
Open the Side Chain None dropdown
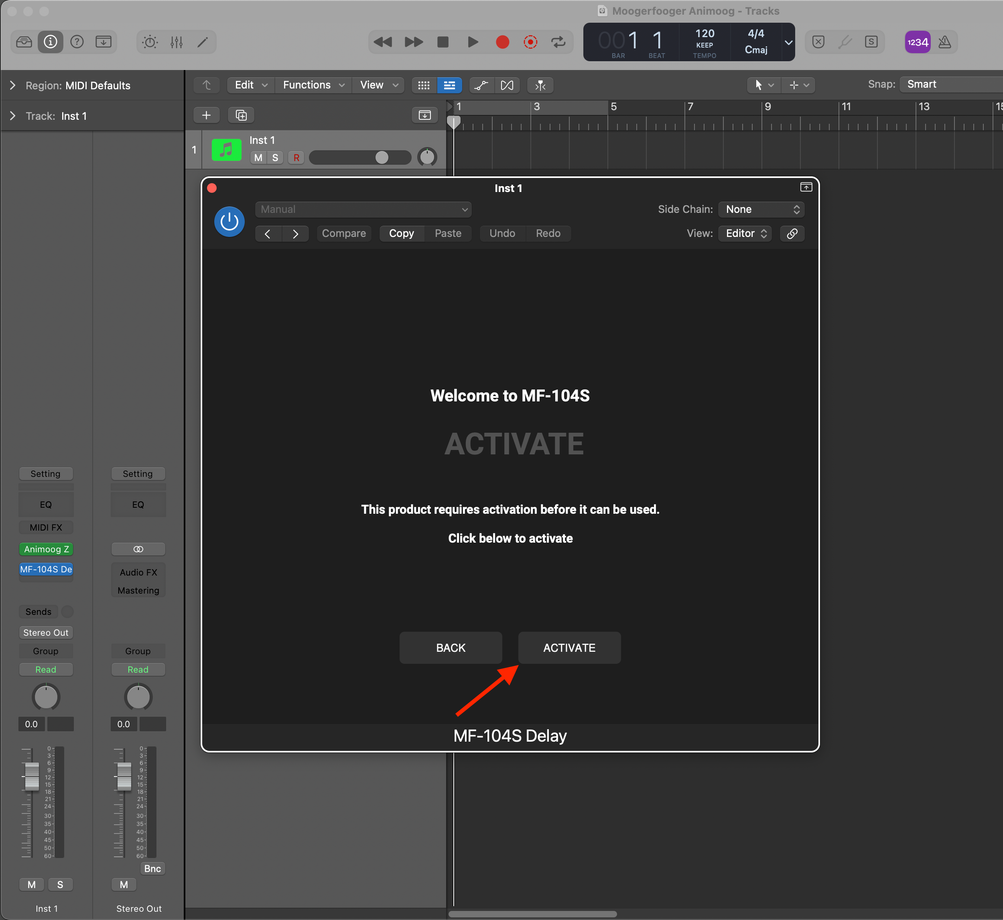pos(761,209)
